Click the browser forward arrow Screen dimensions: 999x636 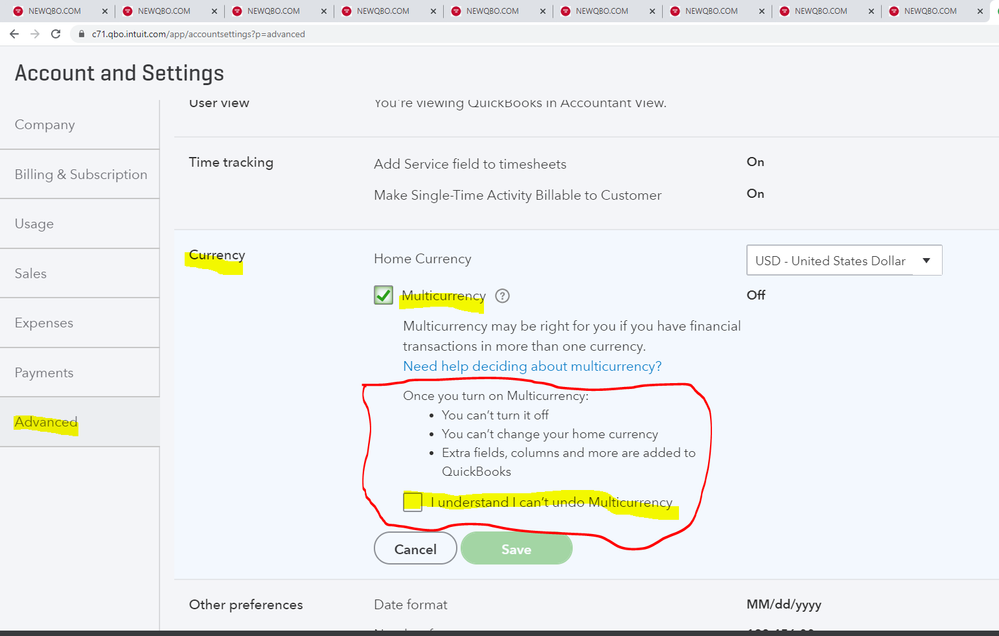click(35, 34)
